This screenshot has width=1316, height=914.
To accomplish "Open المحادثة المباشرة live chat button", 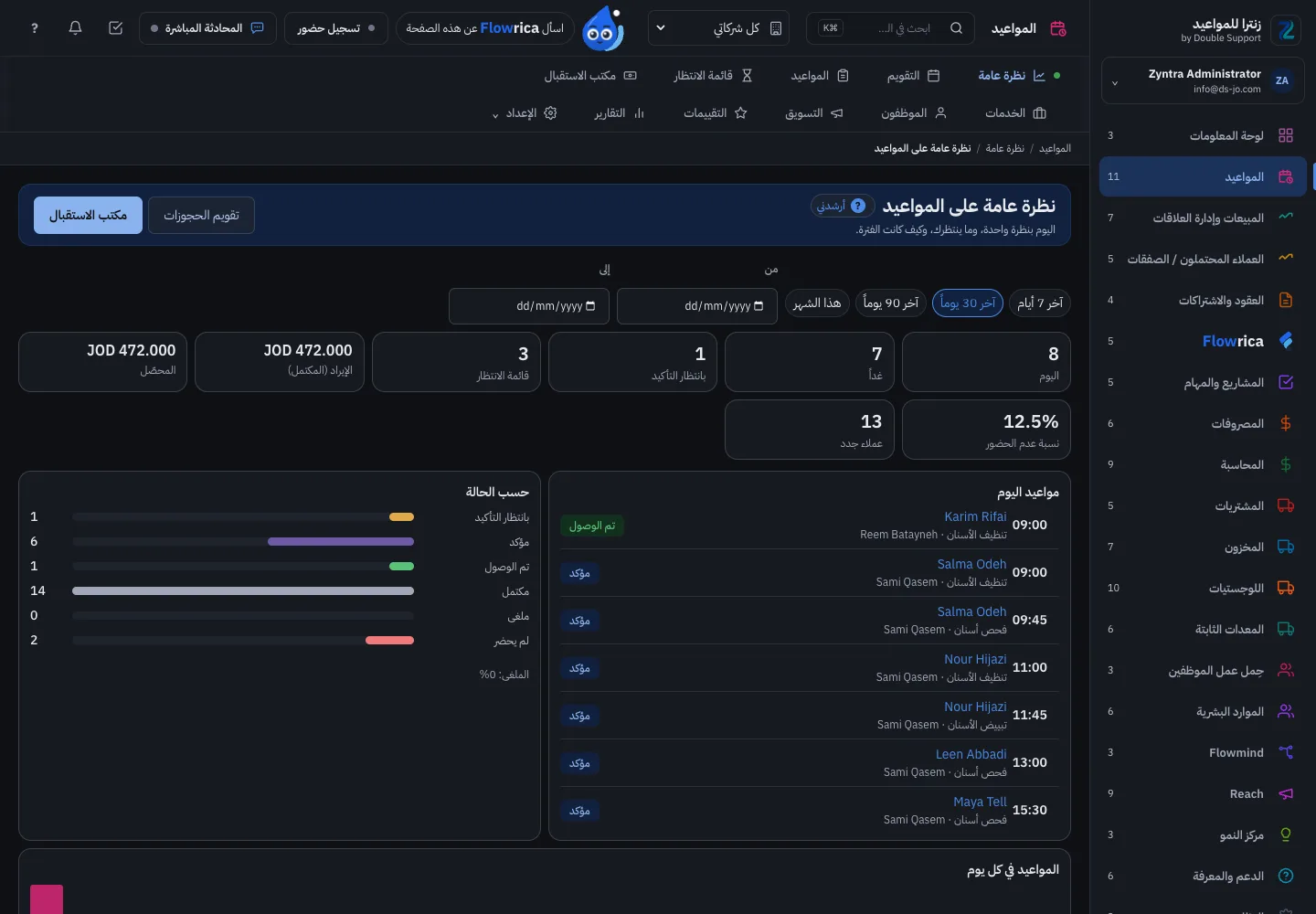I will point(207,28).
